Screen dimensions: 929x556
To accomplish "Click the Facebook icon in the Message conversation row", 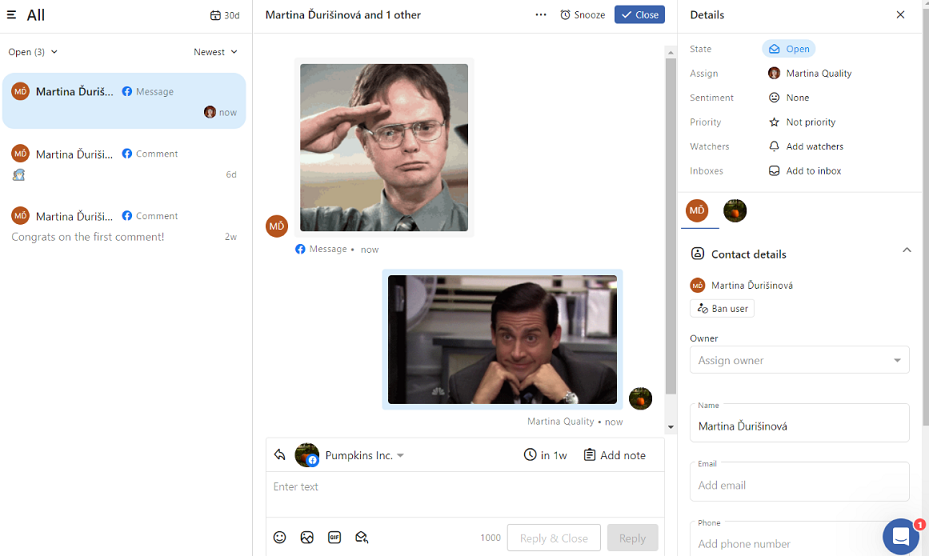I will [127, 91].
